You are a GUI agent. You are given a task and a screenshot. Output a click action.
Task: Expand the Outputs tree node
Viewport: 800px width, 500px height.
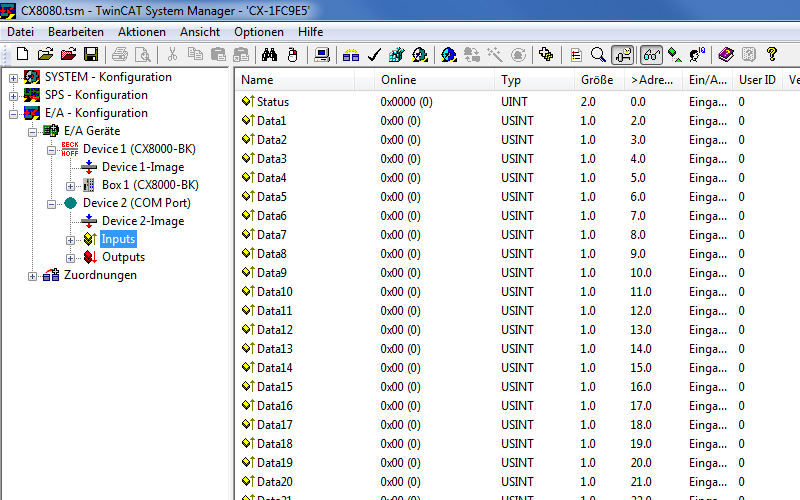[70, 258]
